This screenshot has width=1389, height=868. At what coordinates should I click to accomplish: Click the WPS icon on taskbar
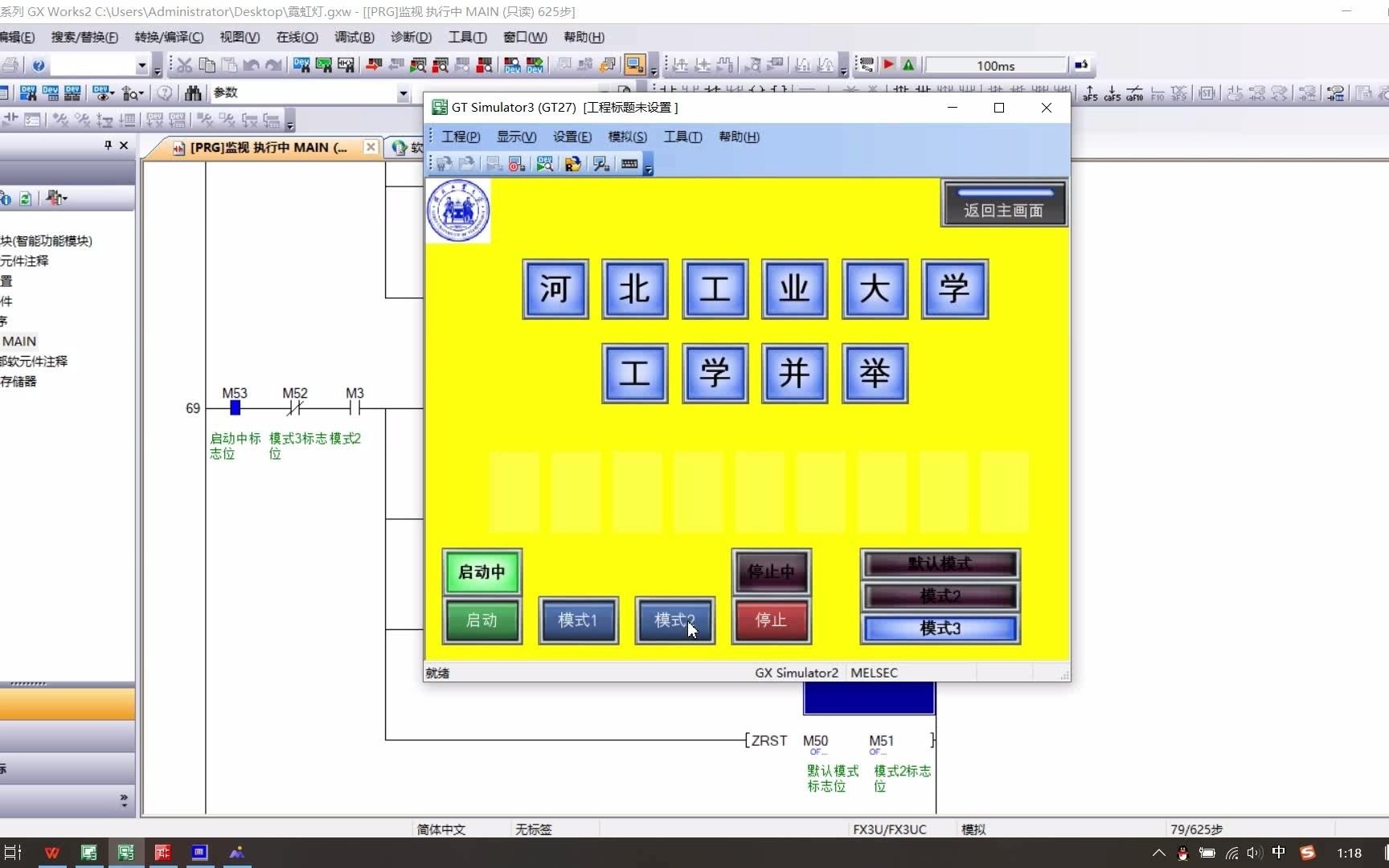click(52, 853)
